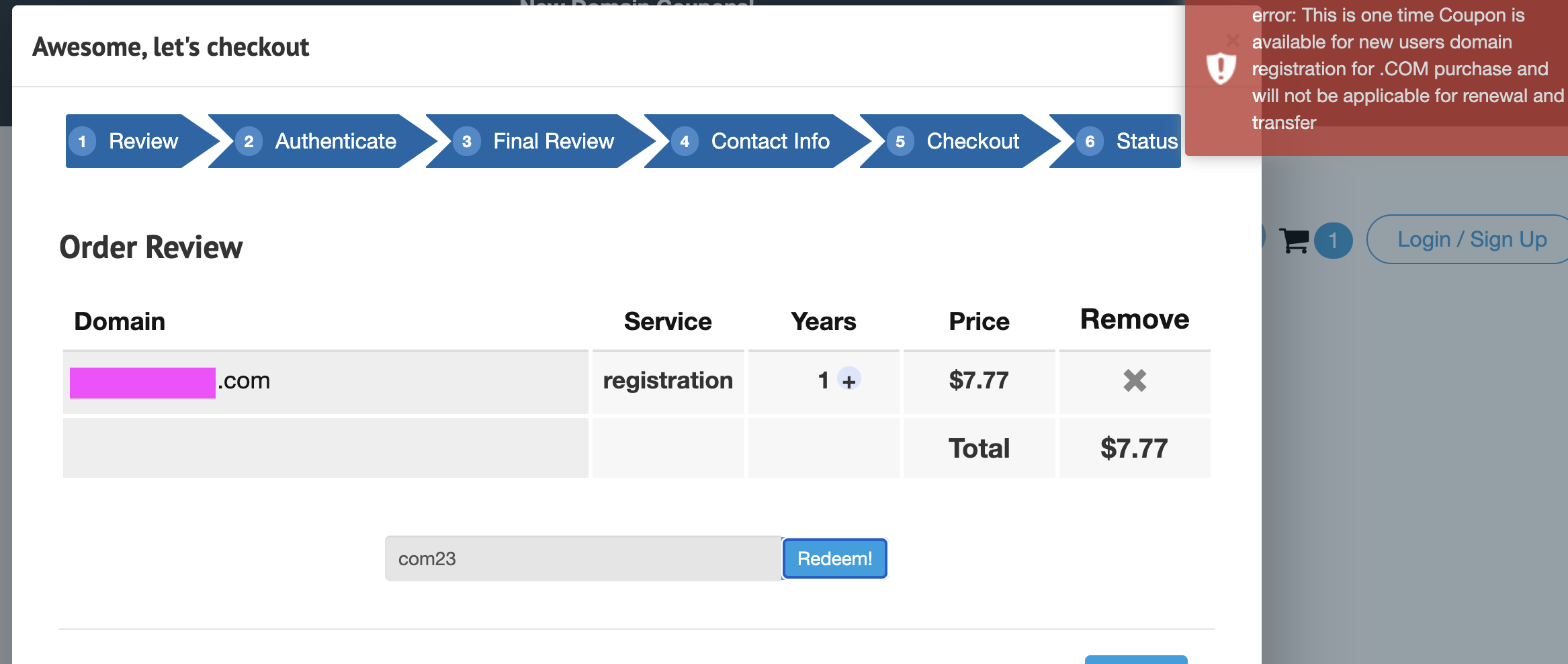Click the coupon error message text
Viewport: 1568px width, 664px height.
1404,69
